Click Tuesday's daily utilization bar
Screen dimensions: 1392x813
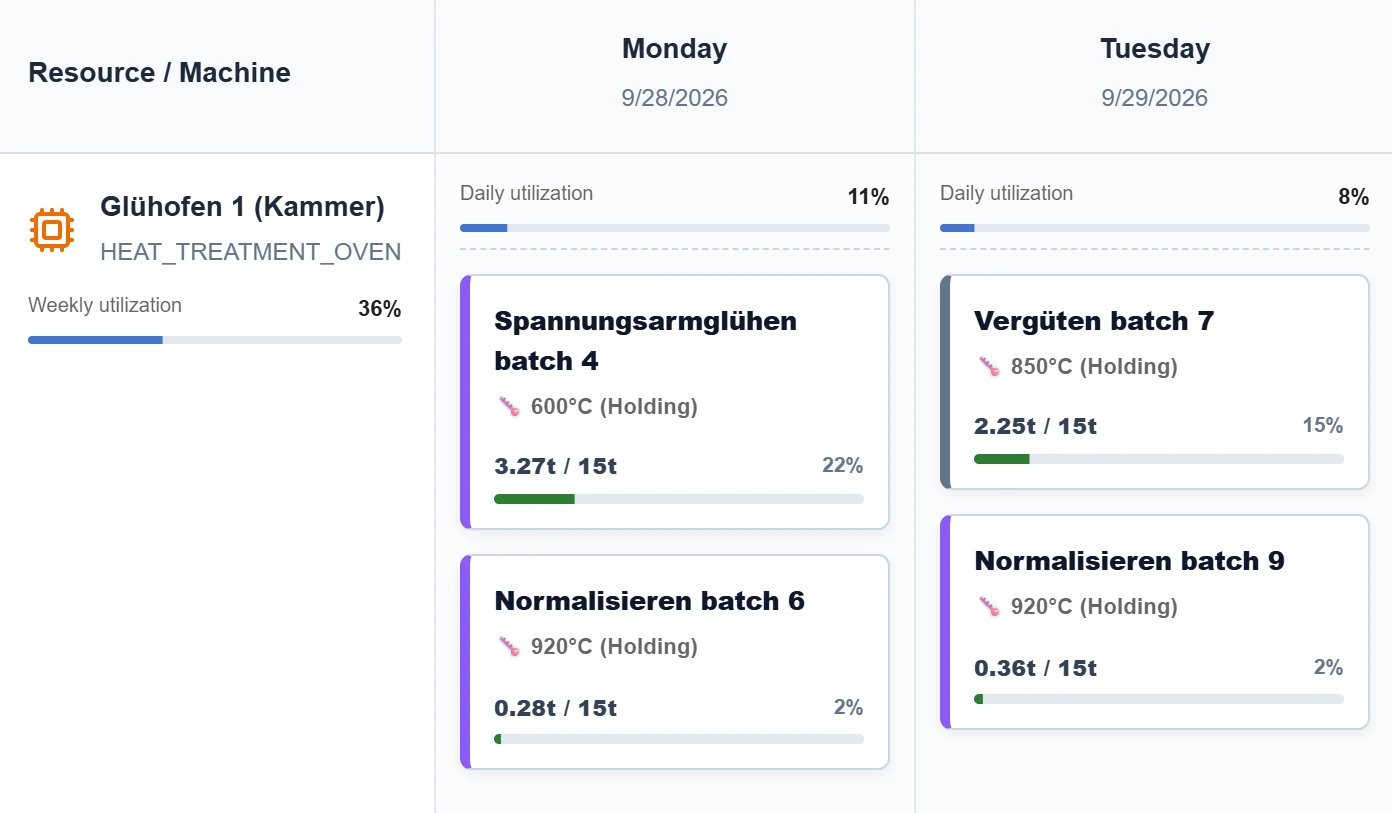coord(1155,228)
